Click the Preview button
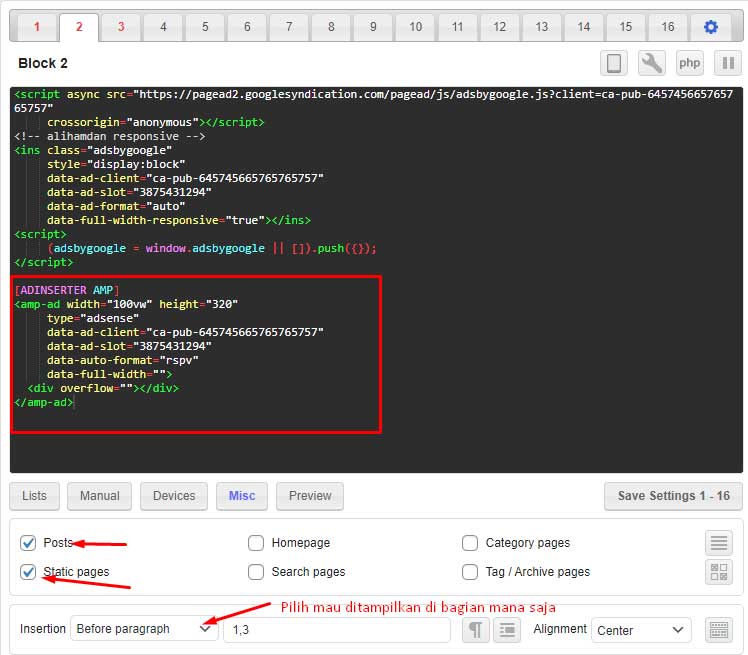This screenshot has height=655, width=748. (310, 496)
